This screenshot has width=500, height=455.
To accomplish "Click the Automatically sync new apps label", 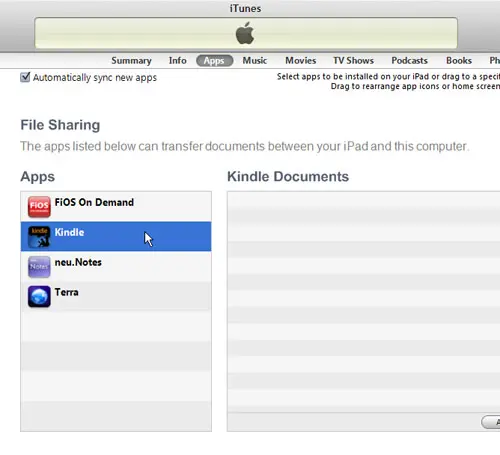I will tap(95, 78).
